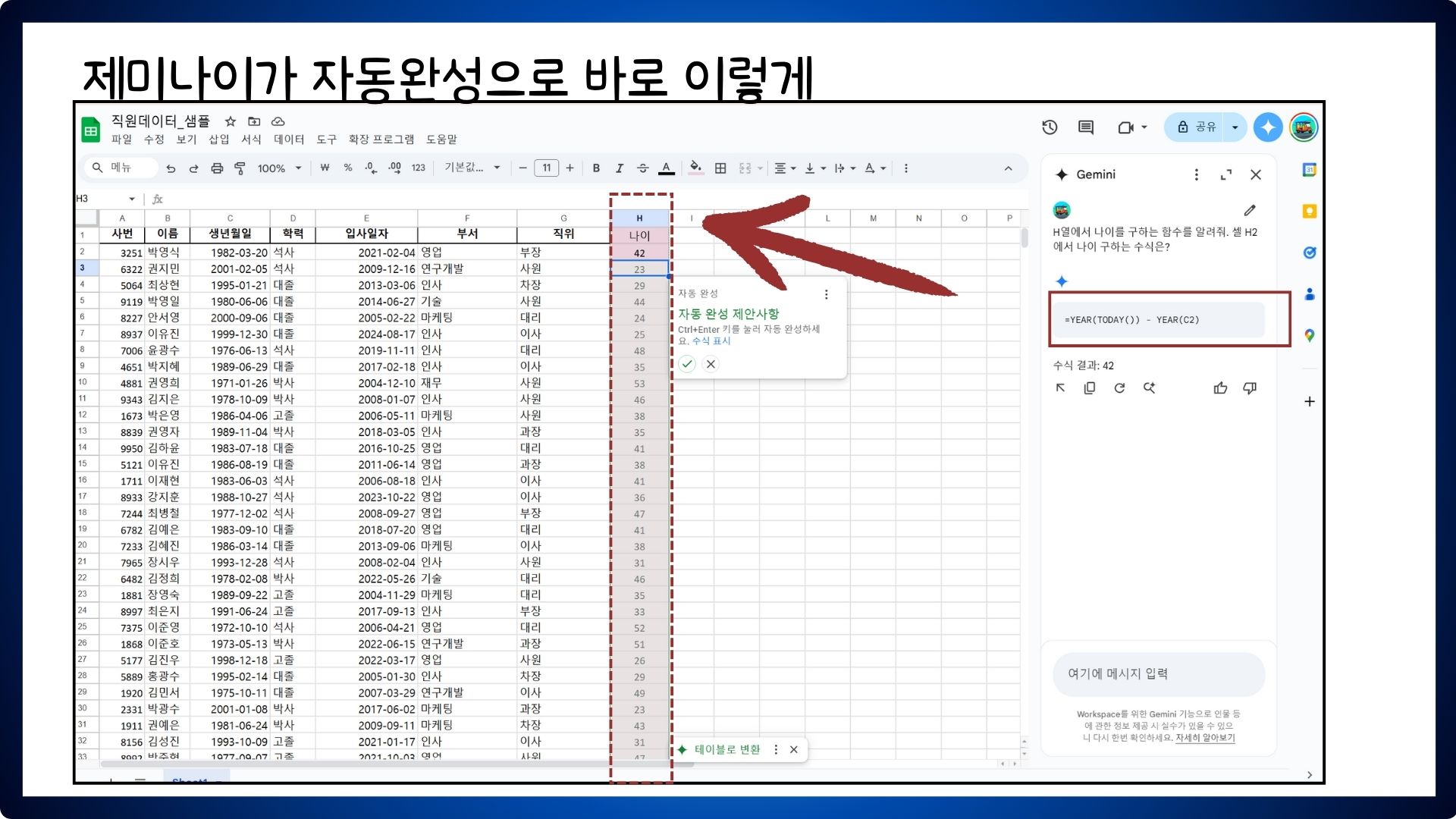Click the print icon in toolbar

pyautogui.click(x=217, y=168)
